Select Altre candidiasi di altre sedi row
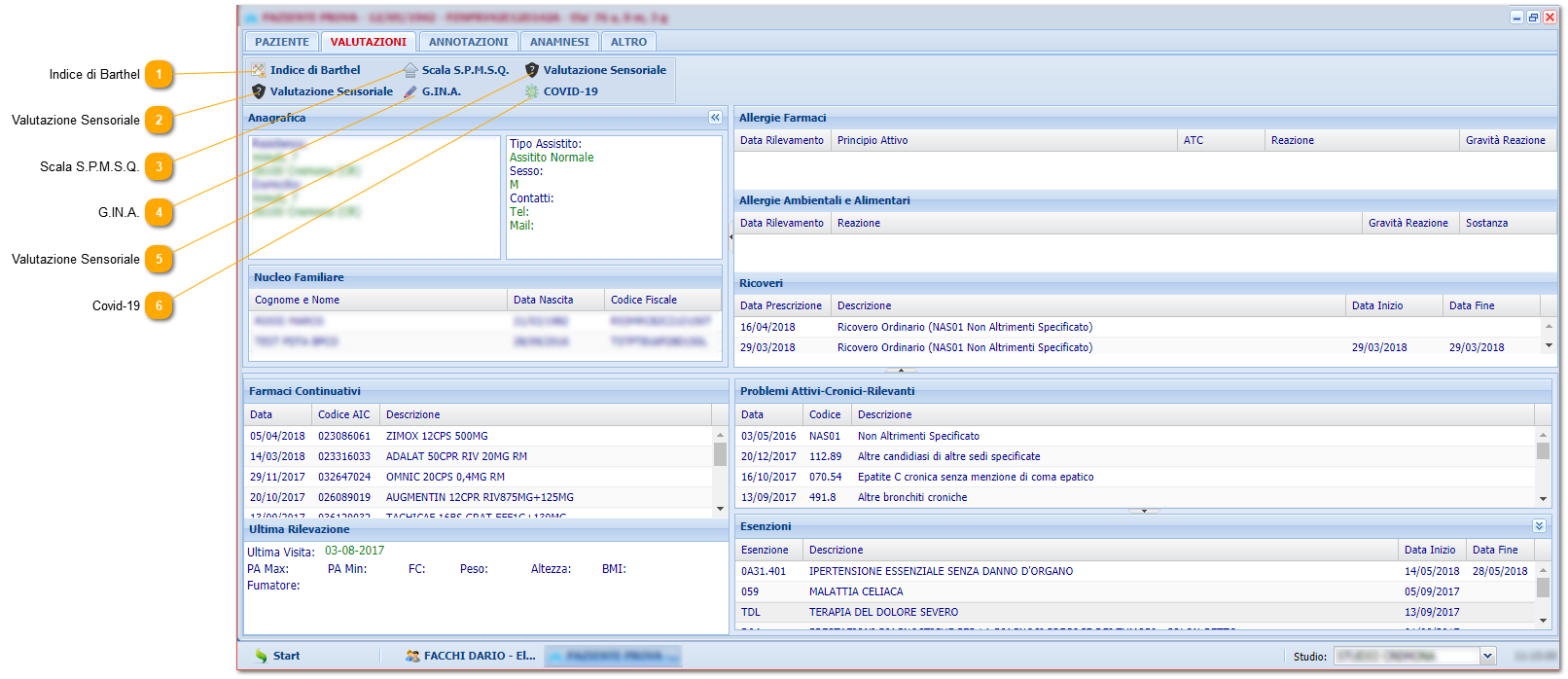 [x=1135, y=456]
